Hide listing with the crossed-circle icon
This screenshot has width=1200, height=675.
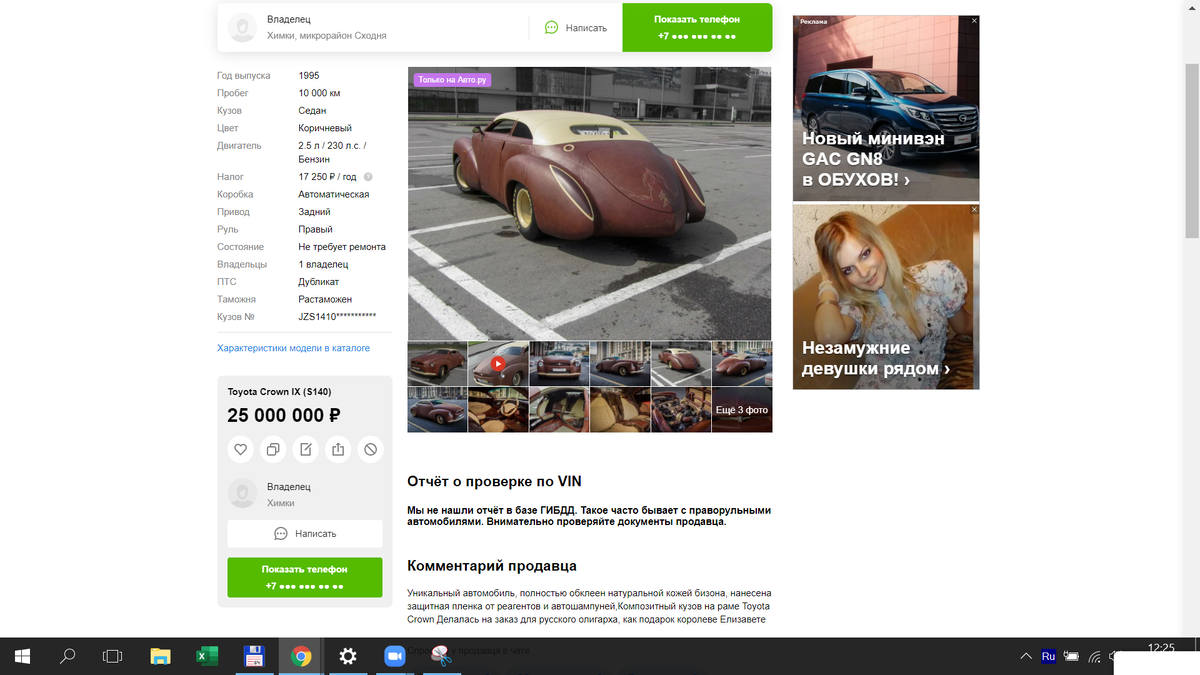[370, 450]
